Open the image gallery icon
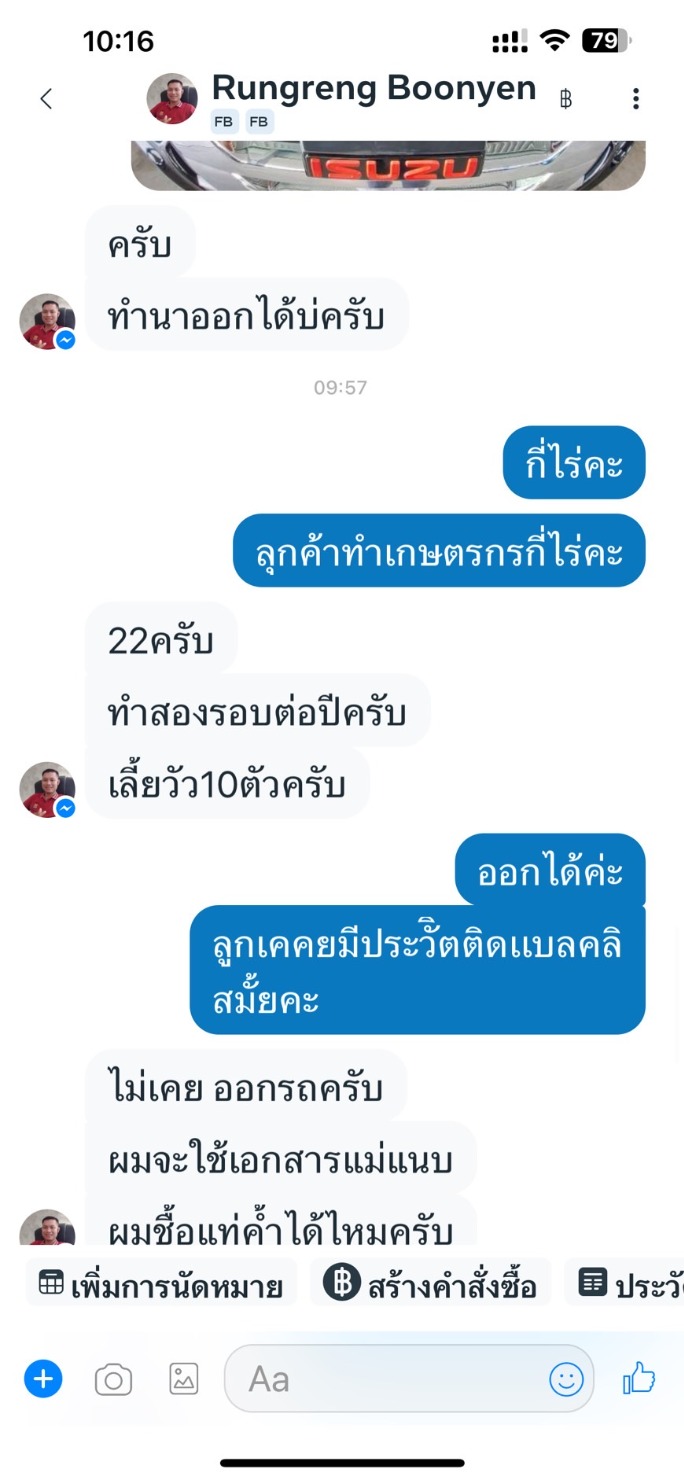Viewport: 684px width, 1480px height. click(183, 1379)
